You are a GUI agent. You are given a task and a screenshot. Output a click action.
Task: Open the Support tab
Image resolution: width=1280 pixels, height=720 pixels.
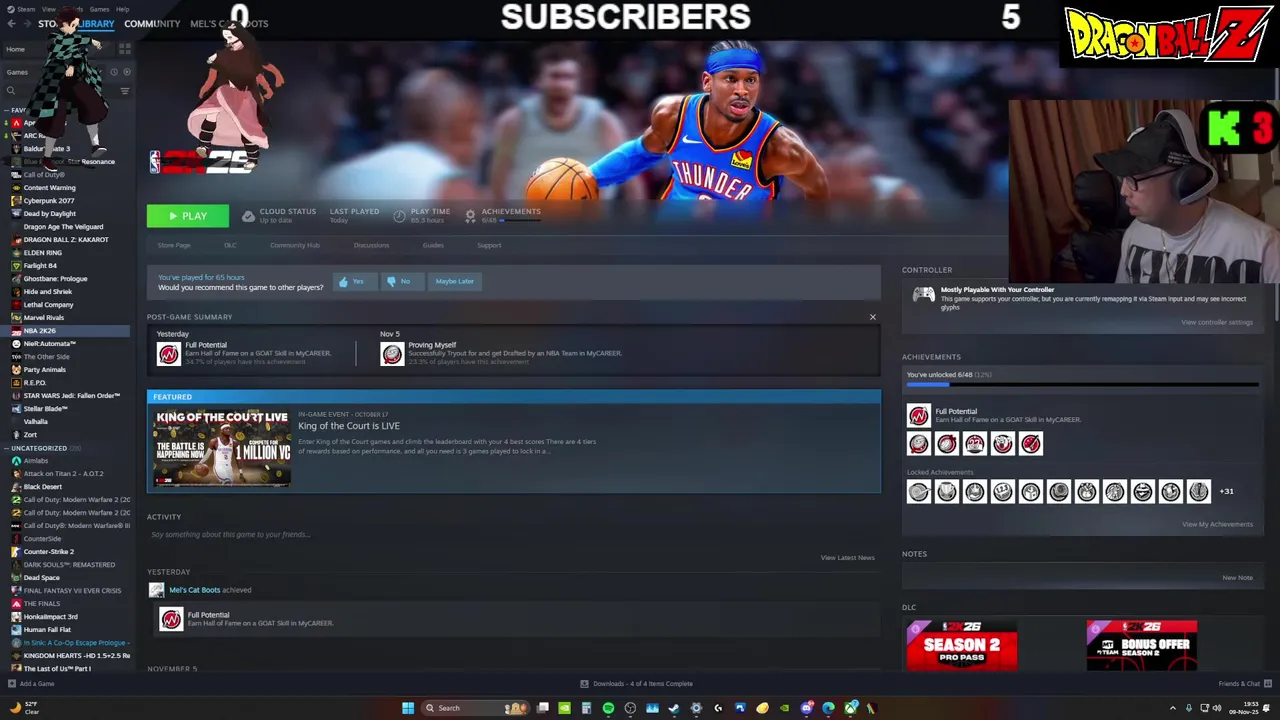click(489, 245)
